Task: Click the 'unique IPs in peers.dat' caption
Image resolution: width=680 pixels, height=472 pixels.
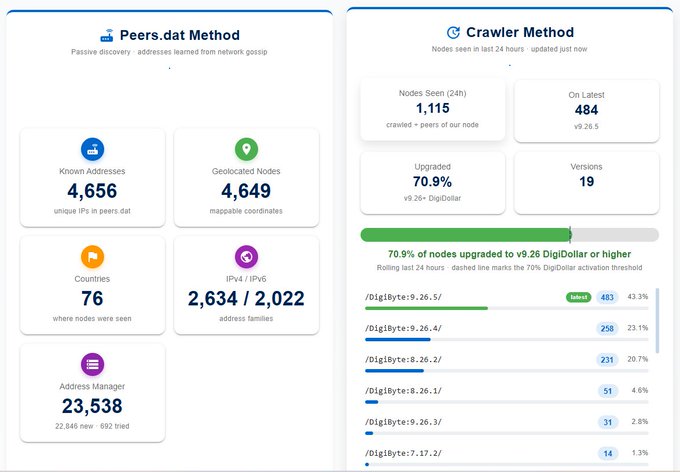Action: (92, 211)
